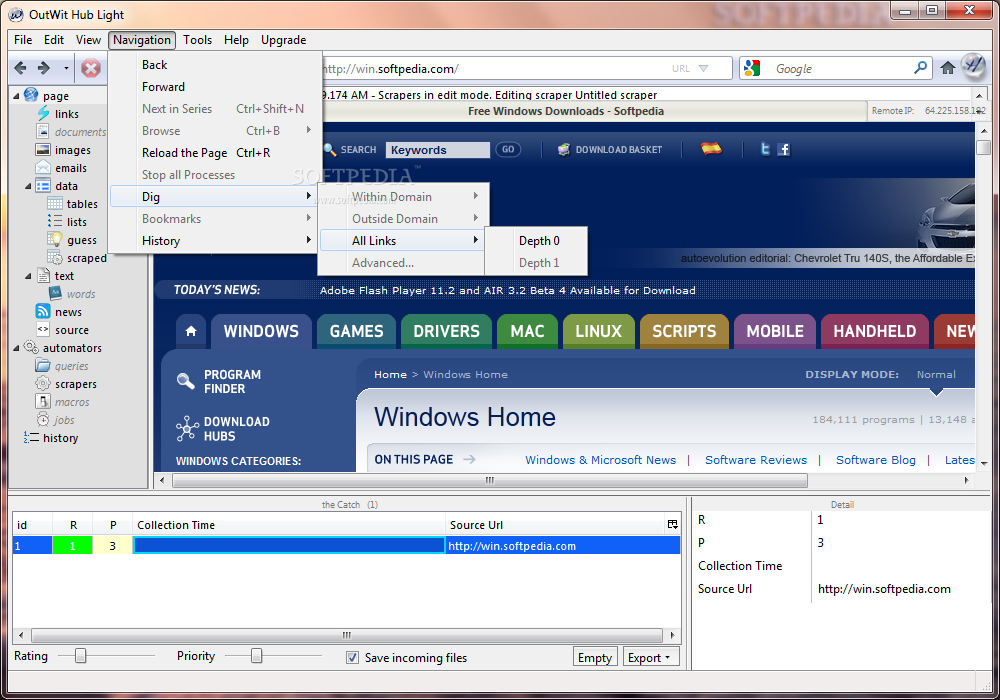Open the File menu
The image size is (1000, 700).
[23, 40]
